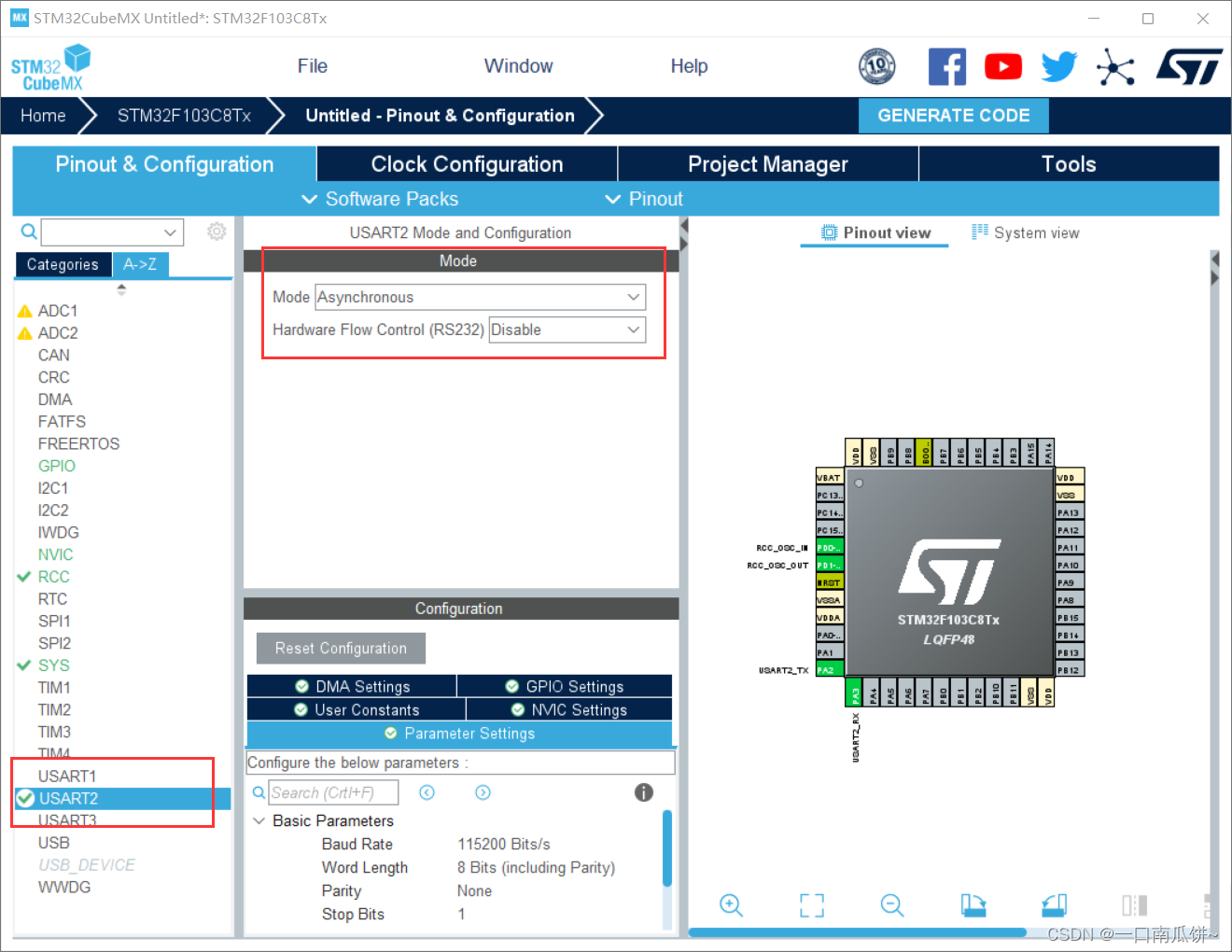1232x952 pixels.
Task: Select the green PA3 pin on chip
Action: pos(854,693)
